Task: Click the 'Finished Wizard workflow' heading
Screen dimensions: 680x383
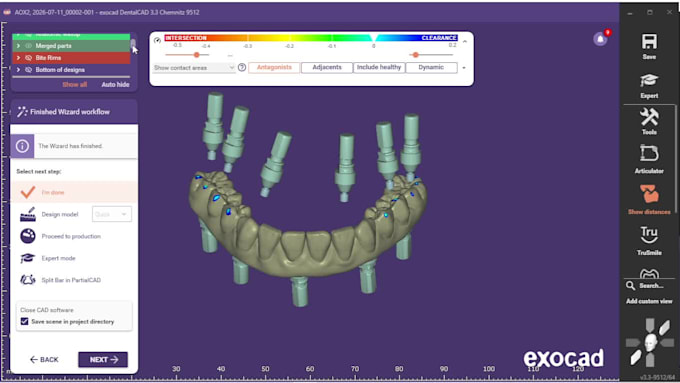Action: [x=70, y=111]
